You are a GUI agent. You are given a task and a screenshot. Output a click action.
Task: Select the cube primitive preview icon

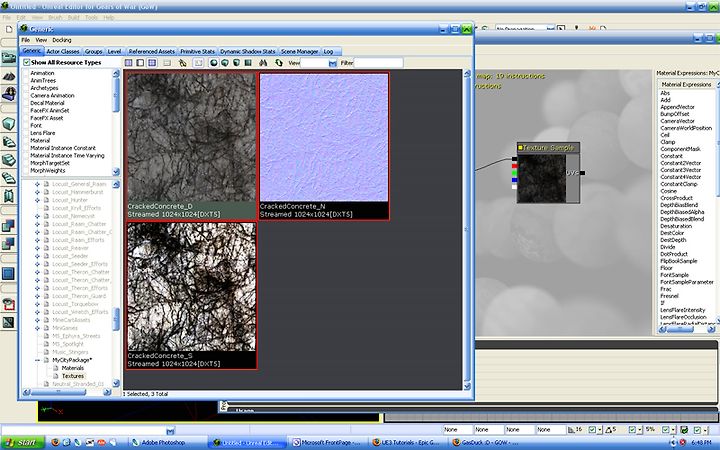(225, 63)
